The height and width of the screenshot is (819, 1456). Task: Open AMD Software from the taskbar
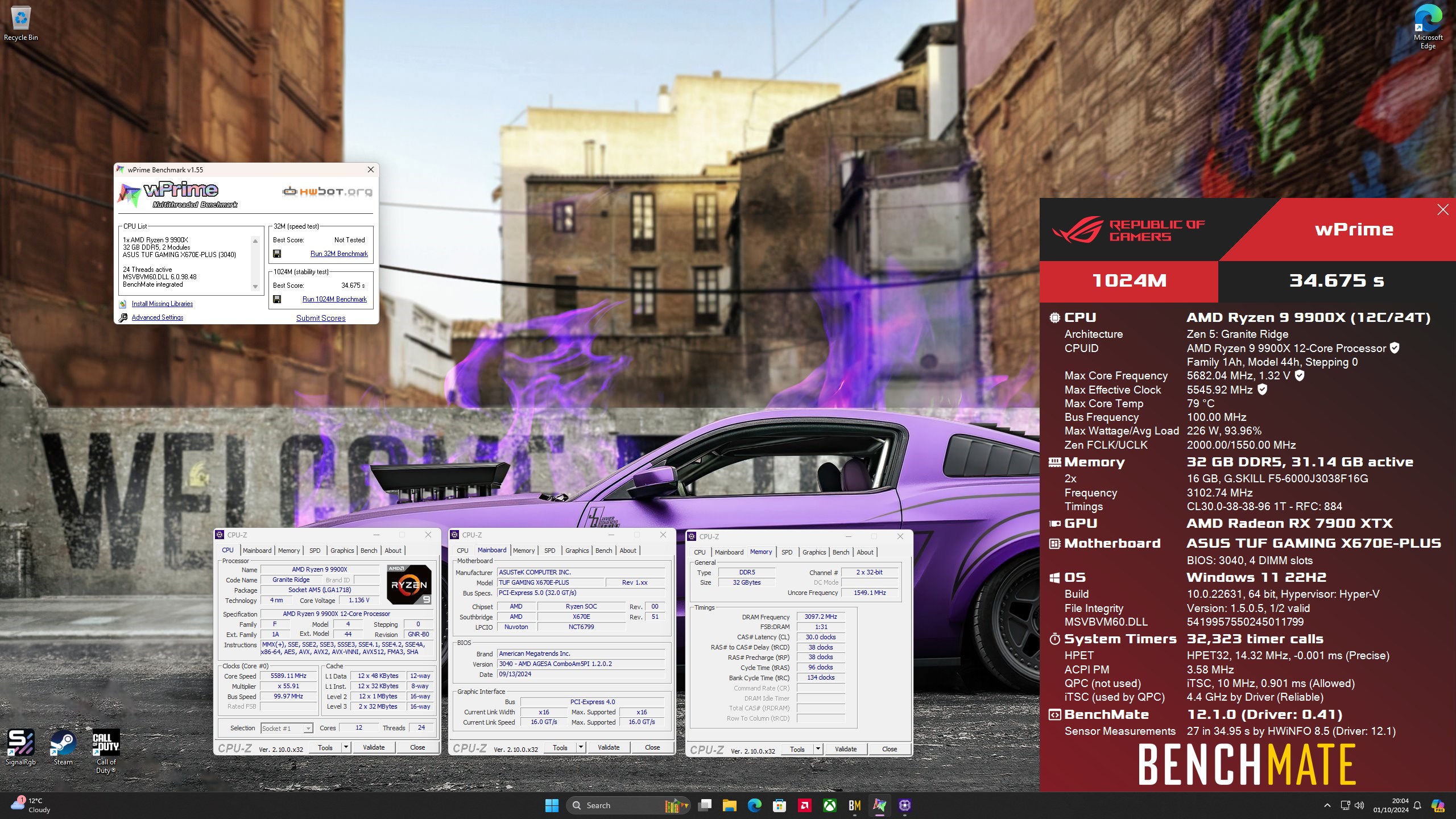point(805,805)
